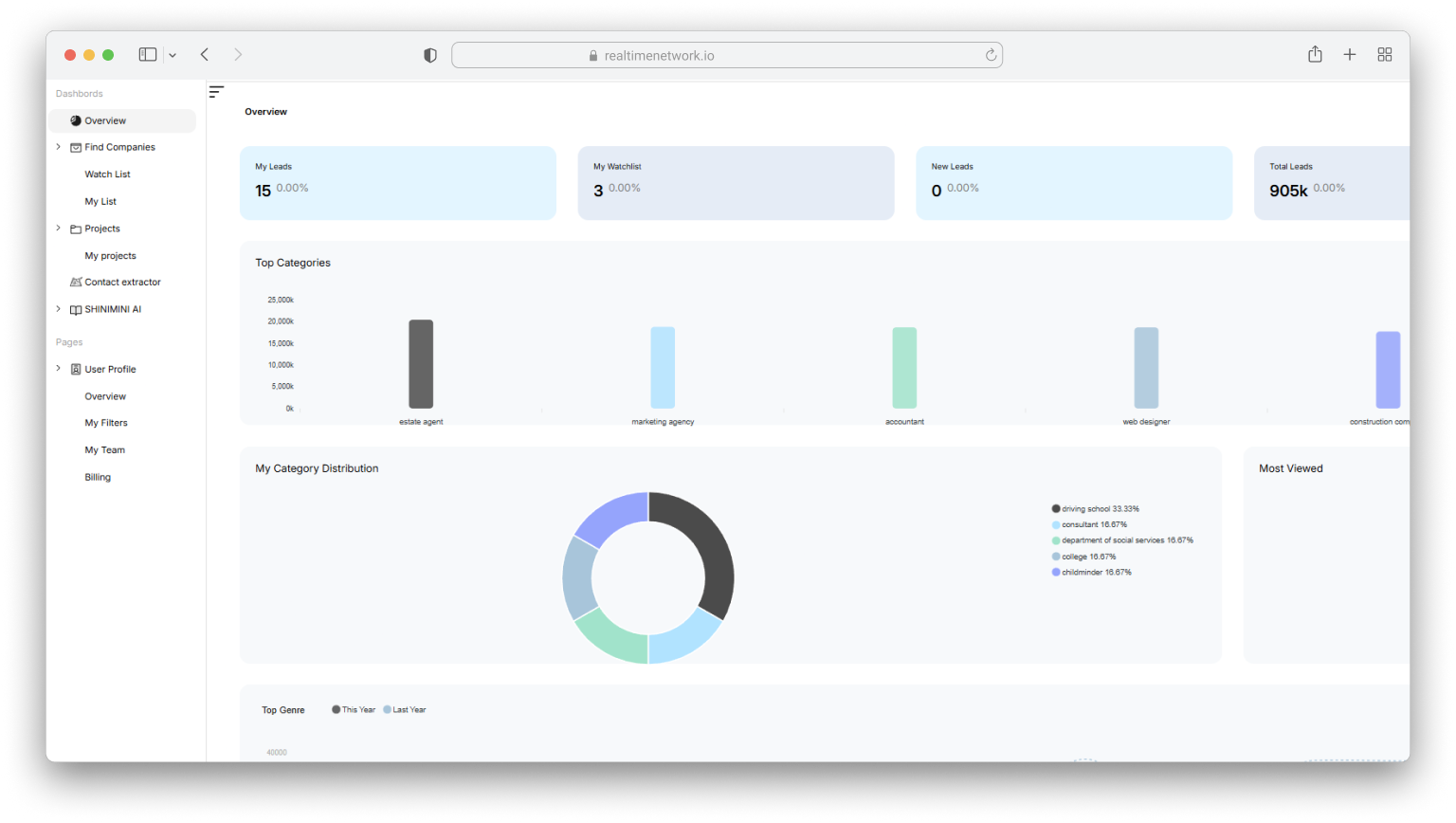Screen dimensions: 1456x823
Task: Open the browser sidebar dropdown chevron
Action: [x=173, y=56]
